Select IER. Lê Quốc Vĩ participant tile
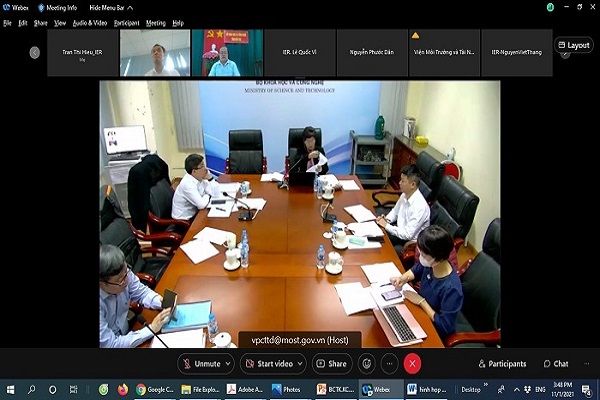600x400 pixels. click(x=300, y=52)
